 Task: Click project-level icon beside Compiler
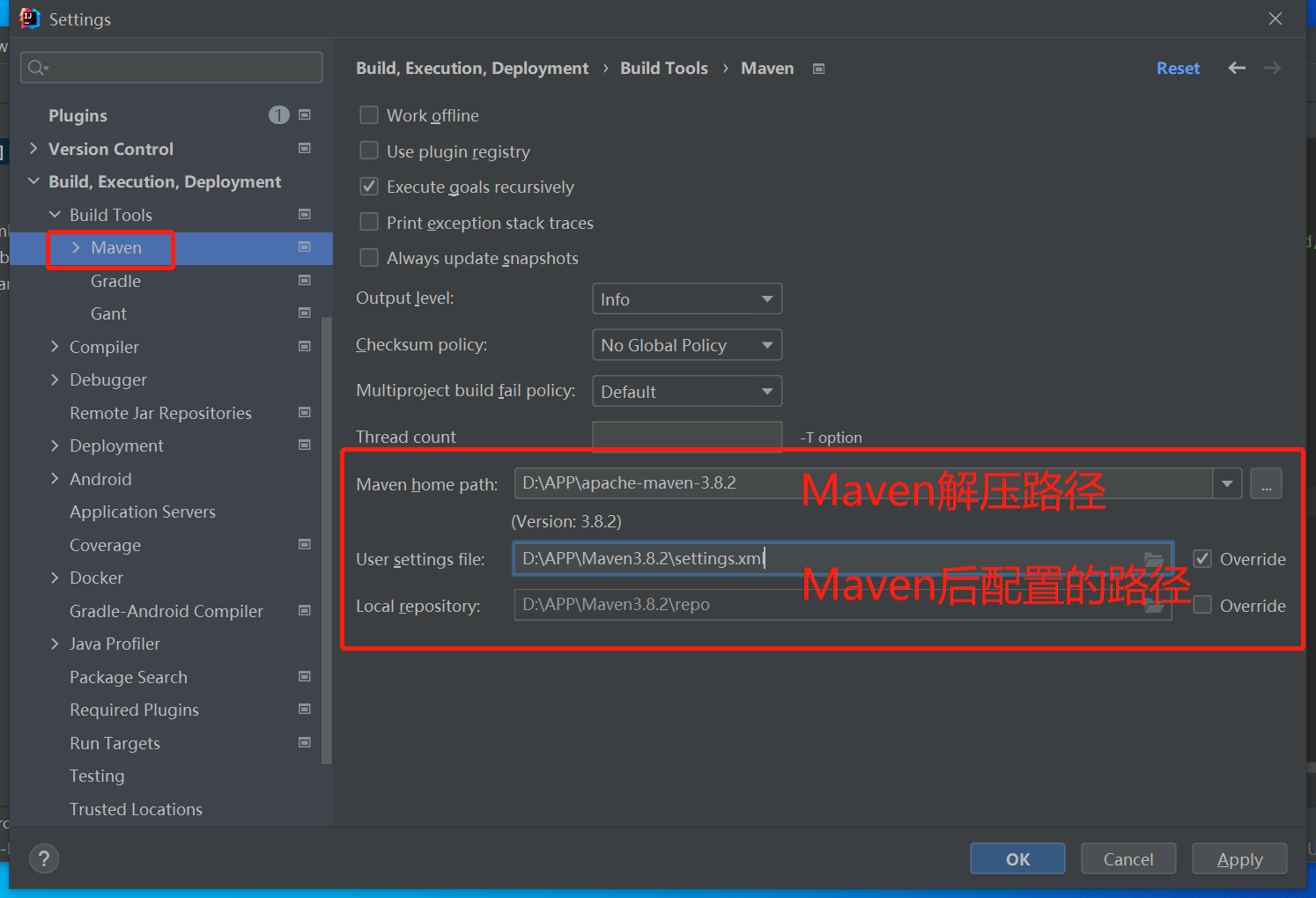(x=305, y=346)
